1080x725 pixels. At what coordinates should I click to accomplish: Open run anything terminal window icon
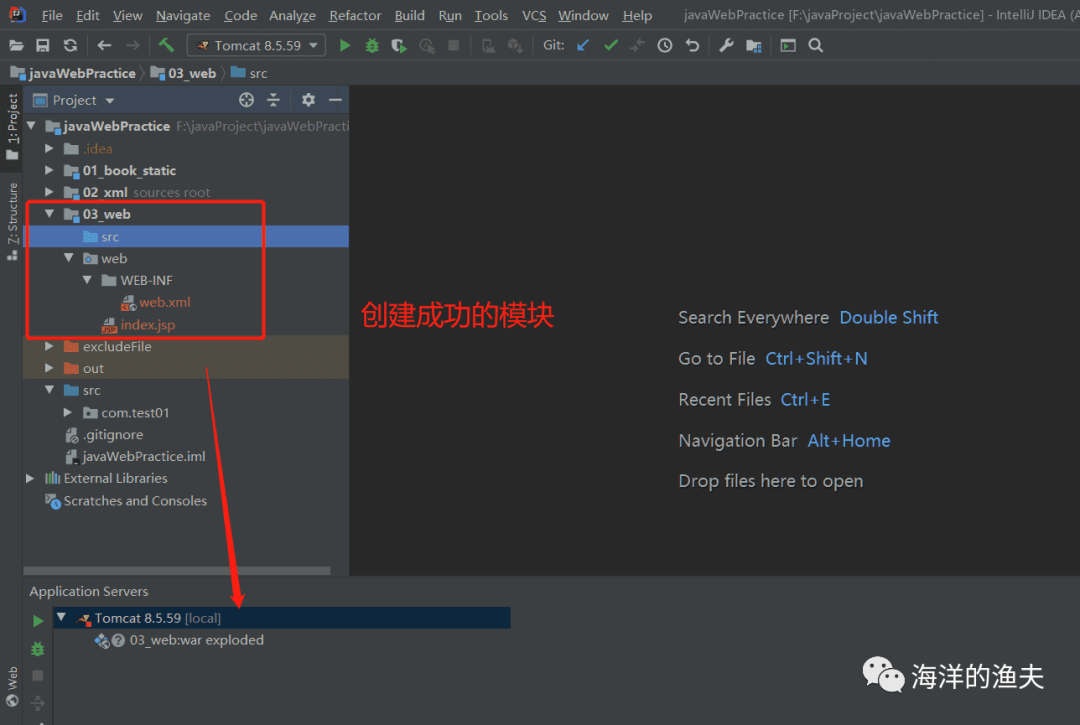(788, 45)
